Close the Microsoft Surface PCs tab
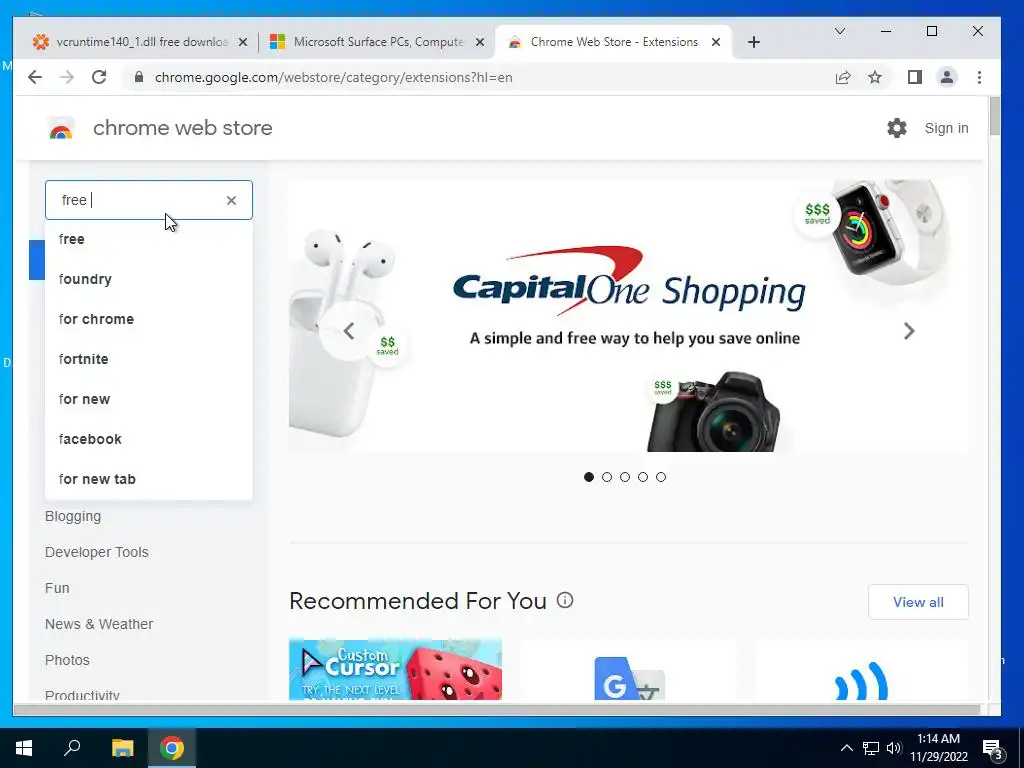The image size is (1024, 768). point(480,42)
